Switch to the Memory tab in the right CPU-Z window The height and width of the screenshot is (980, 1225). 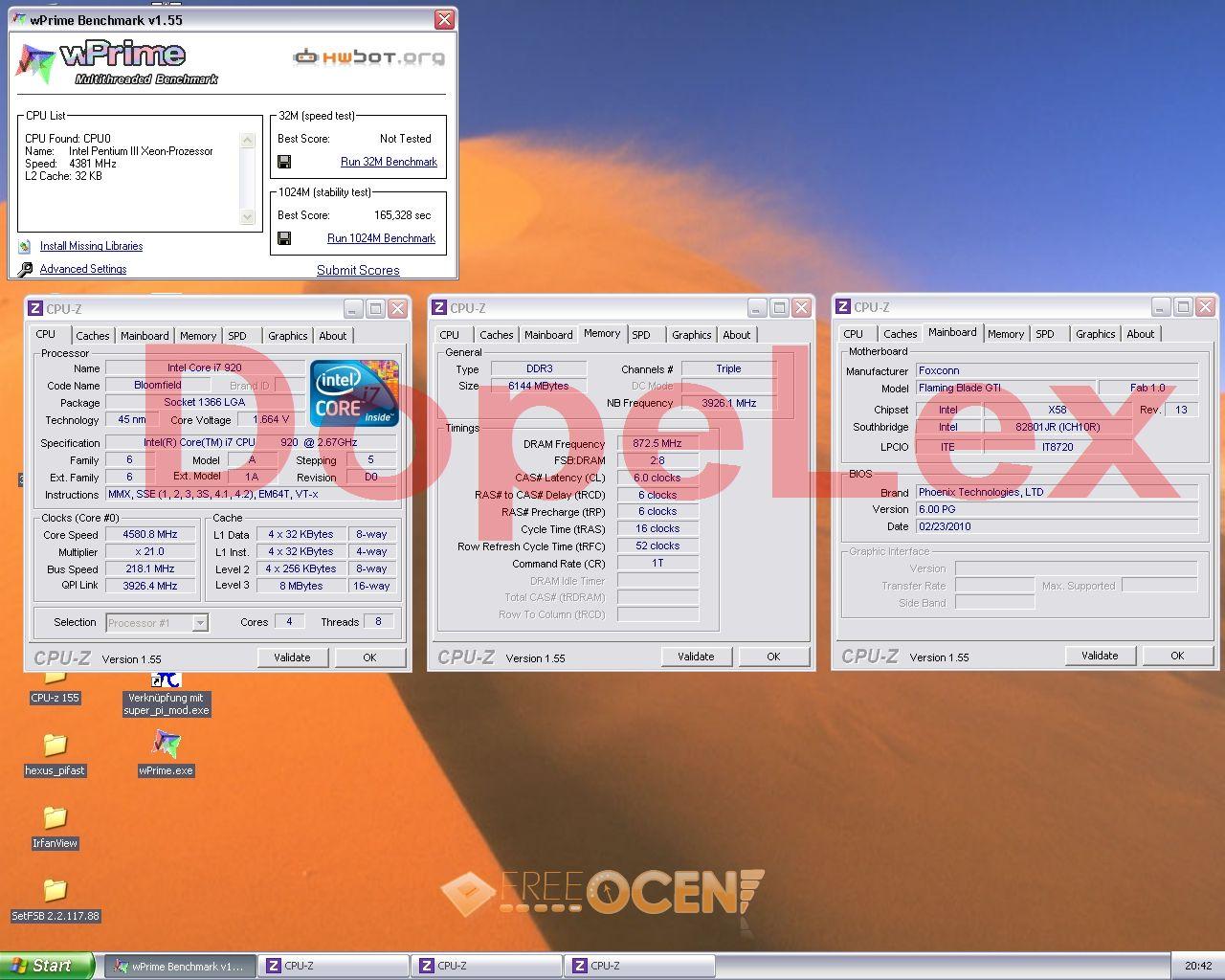(1006, 334)
